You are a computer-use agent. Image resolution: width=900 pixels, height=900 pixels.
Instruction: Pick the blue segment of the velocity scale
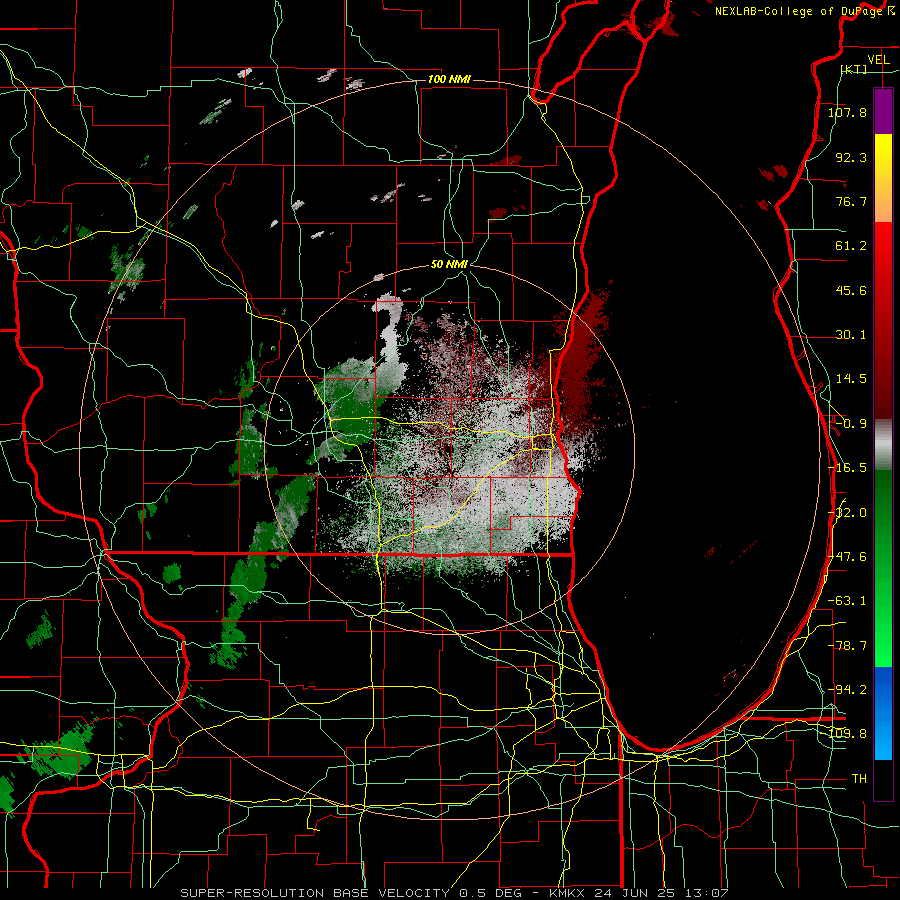(x=883, y=713)
